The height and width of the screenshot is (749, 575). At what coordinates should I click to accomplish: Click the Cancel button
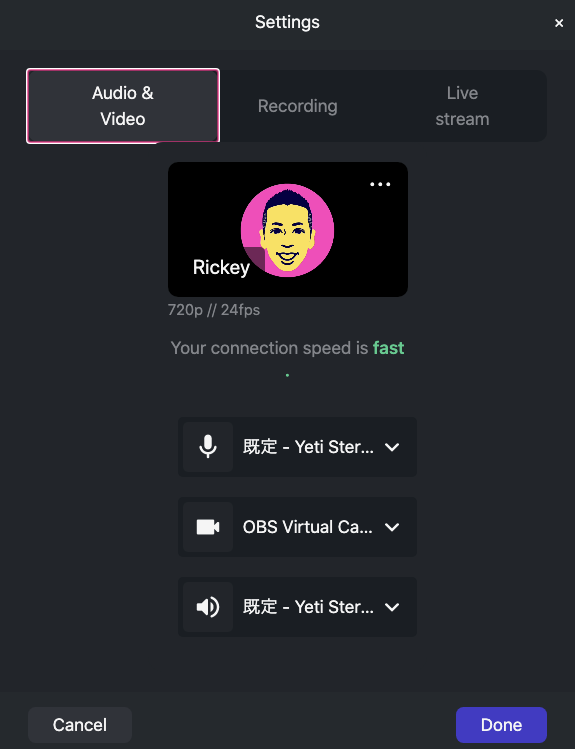pos(80,725)
